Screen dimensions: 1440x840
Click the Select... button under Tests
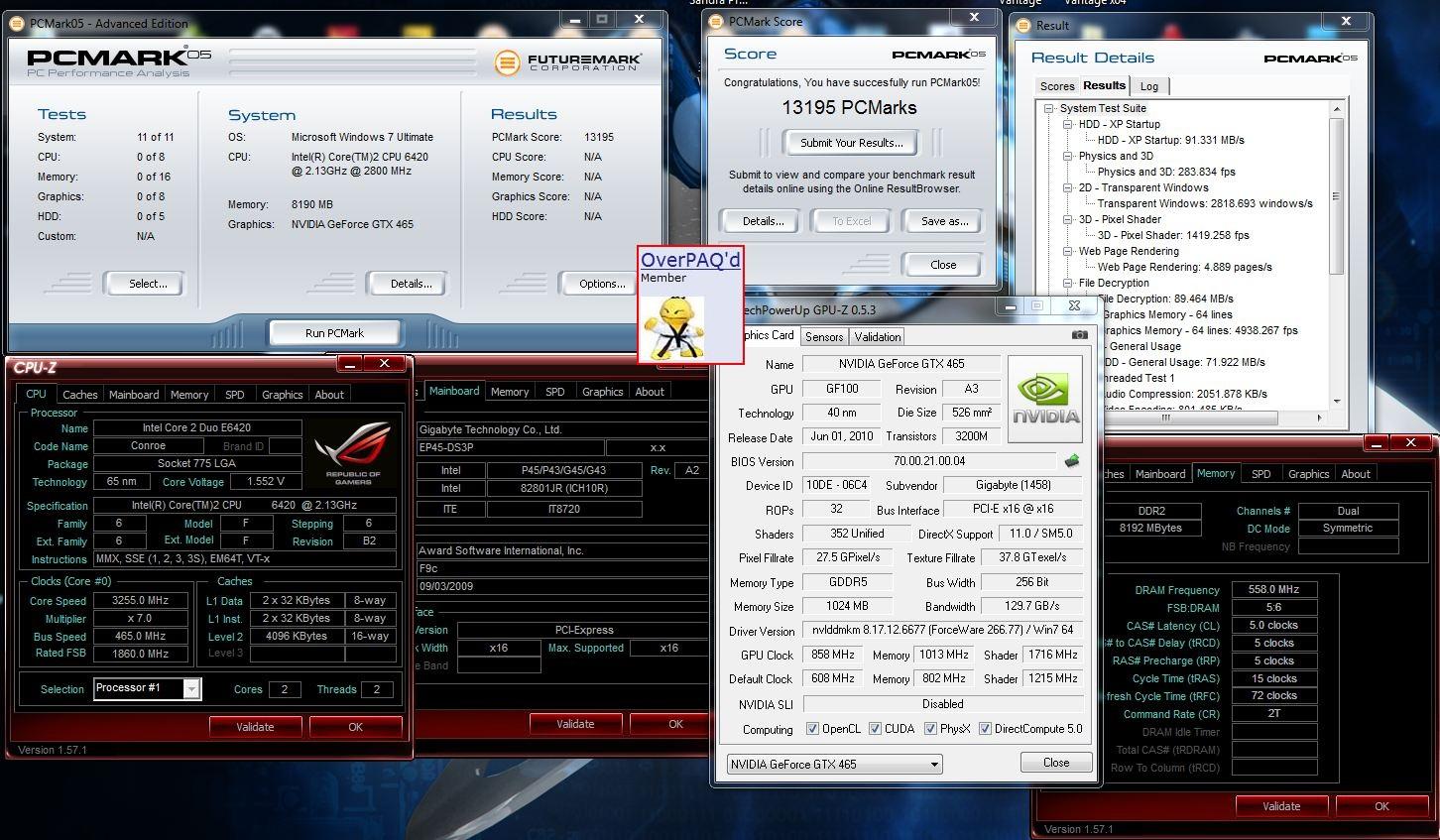[148, 284]
